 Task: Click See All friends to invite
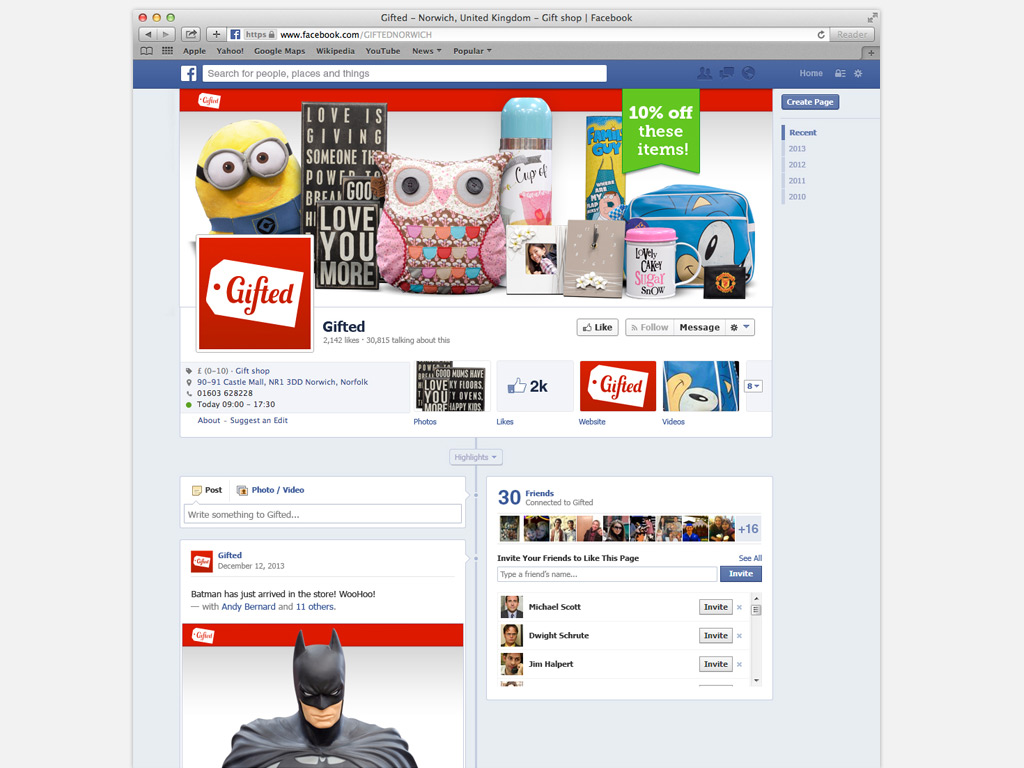point(750,558)
